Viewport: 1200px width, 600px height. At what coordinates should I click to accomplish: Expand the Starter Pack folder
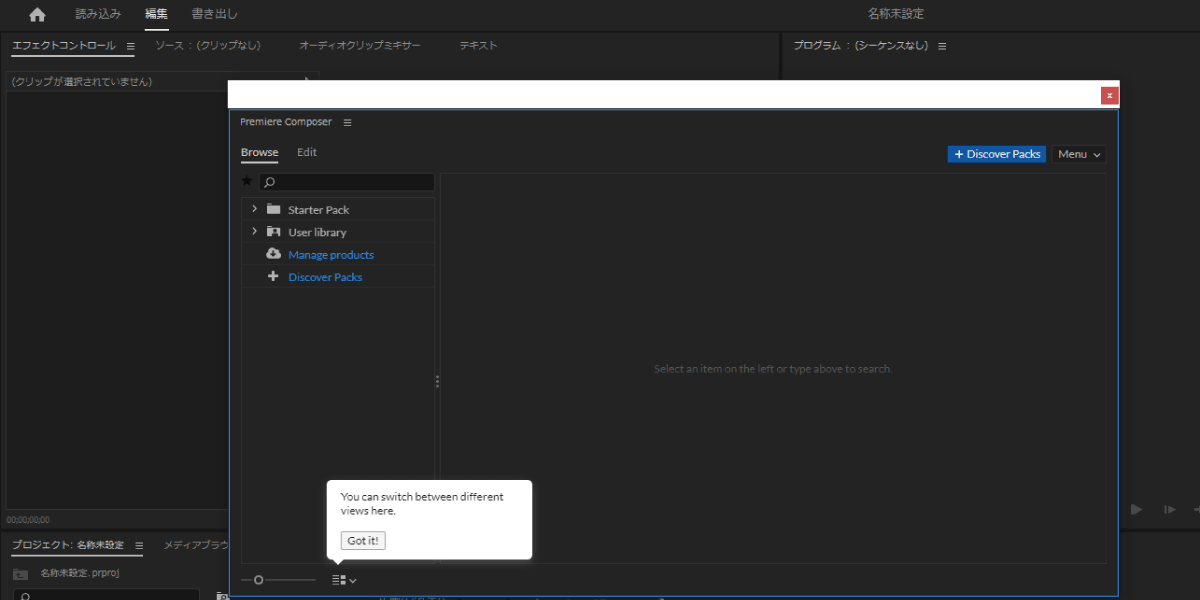click(x=254, y=209)
